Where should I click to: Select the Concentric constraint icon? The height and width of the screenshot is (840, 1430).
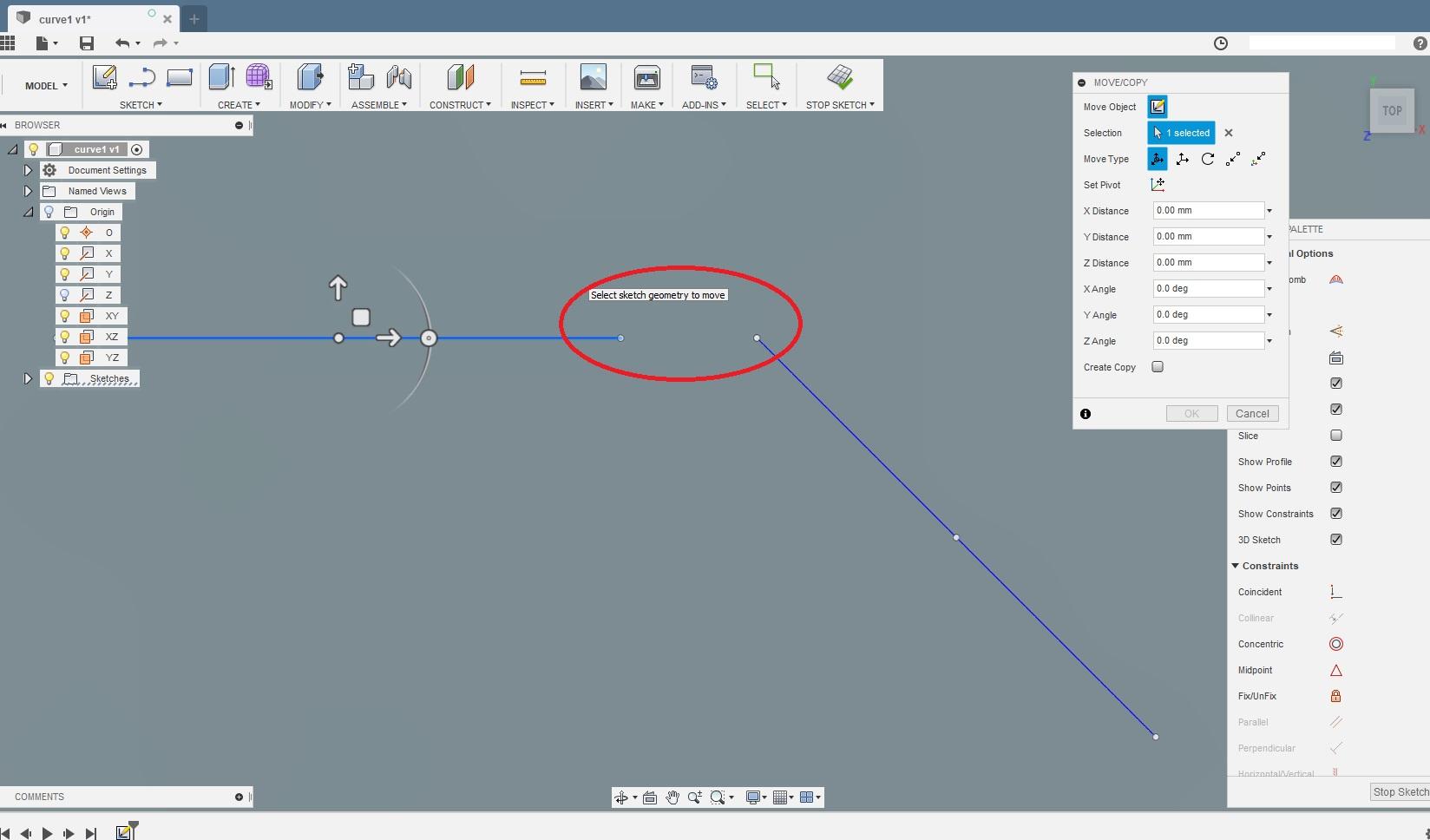[1336, 644]
